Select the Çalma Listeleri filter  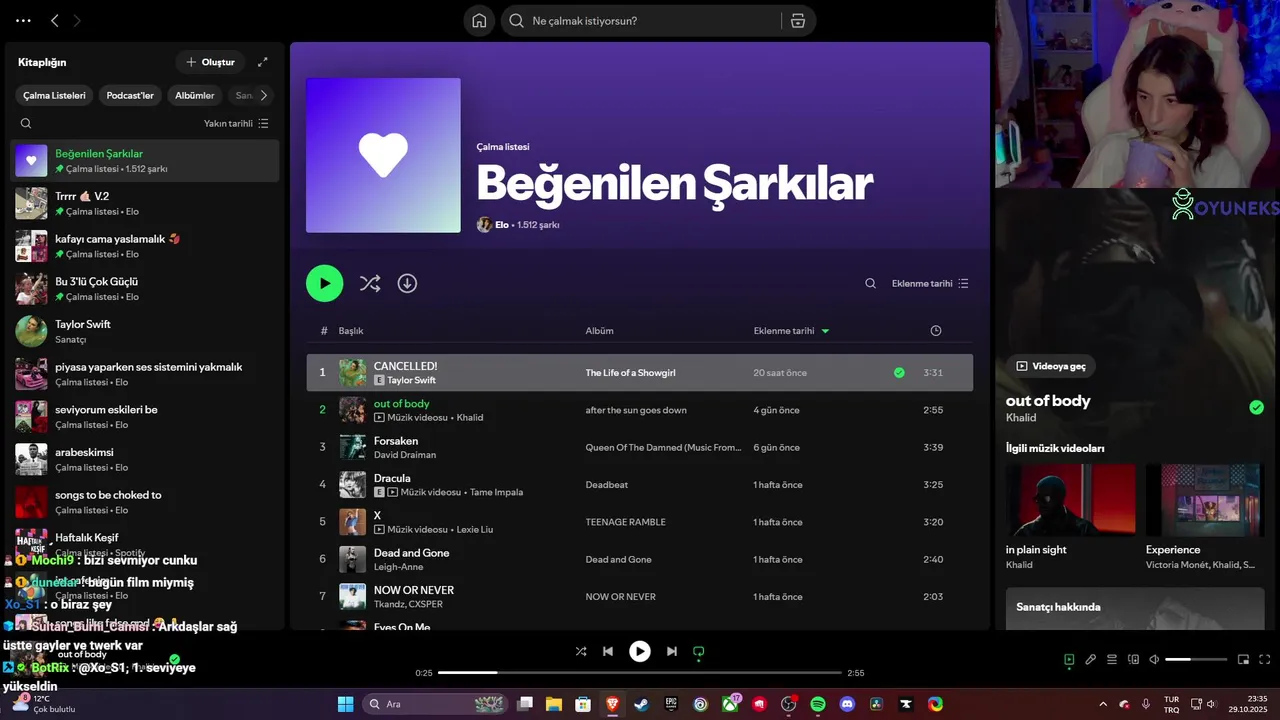pos(55,96)
